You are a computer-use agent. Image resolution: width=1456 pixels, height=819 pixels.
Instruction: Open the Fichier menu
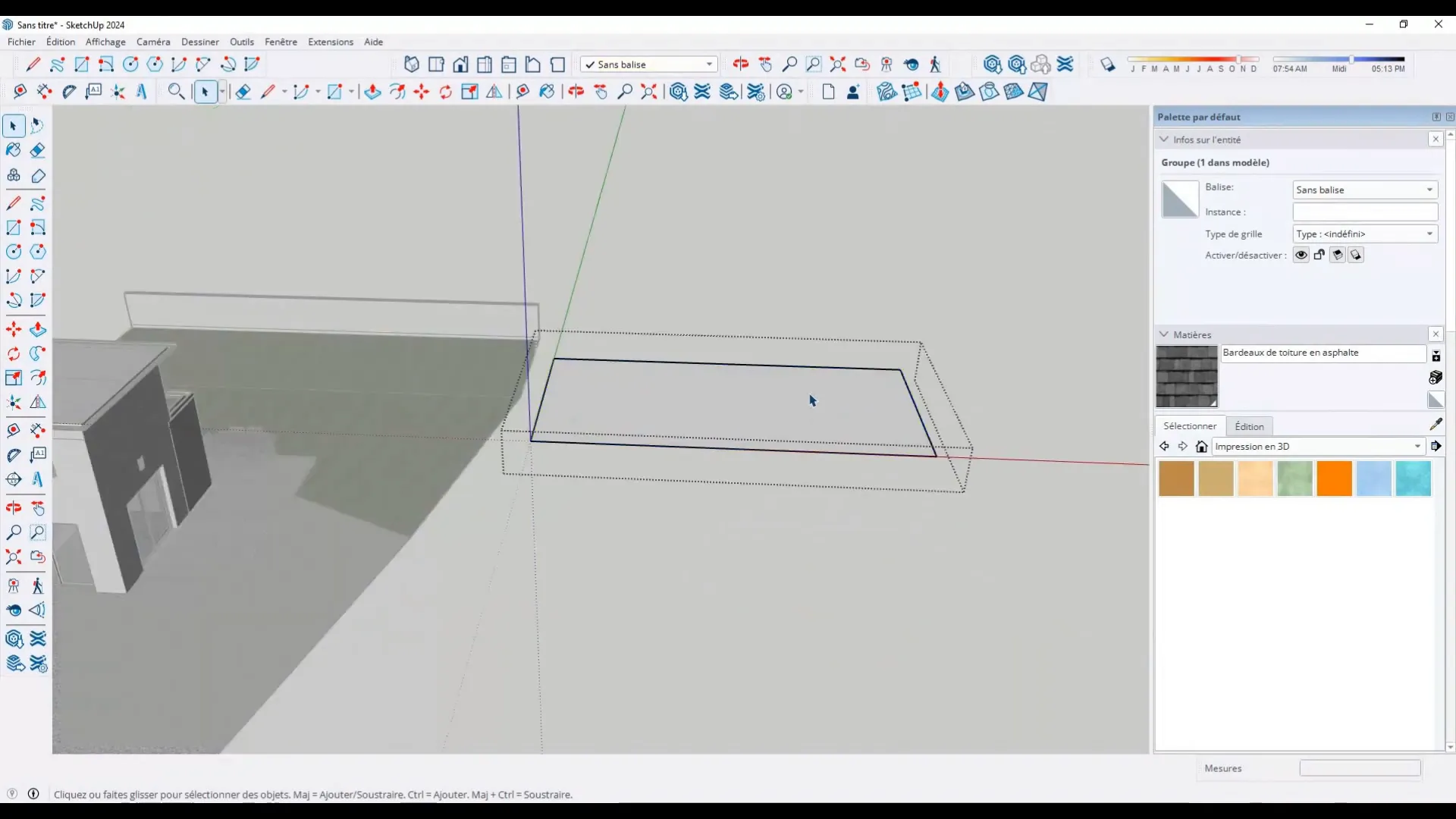[x=20, y=41]
